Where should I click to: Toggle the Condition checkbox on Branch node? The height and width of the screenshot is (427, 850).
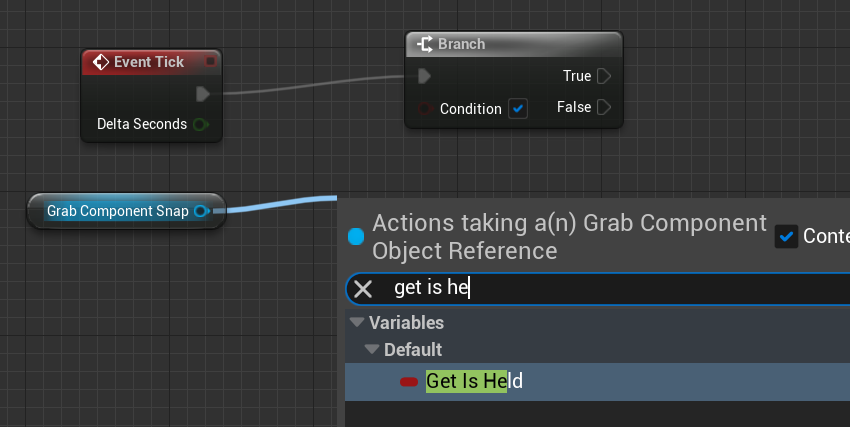[518, 108]
